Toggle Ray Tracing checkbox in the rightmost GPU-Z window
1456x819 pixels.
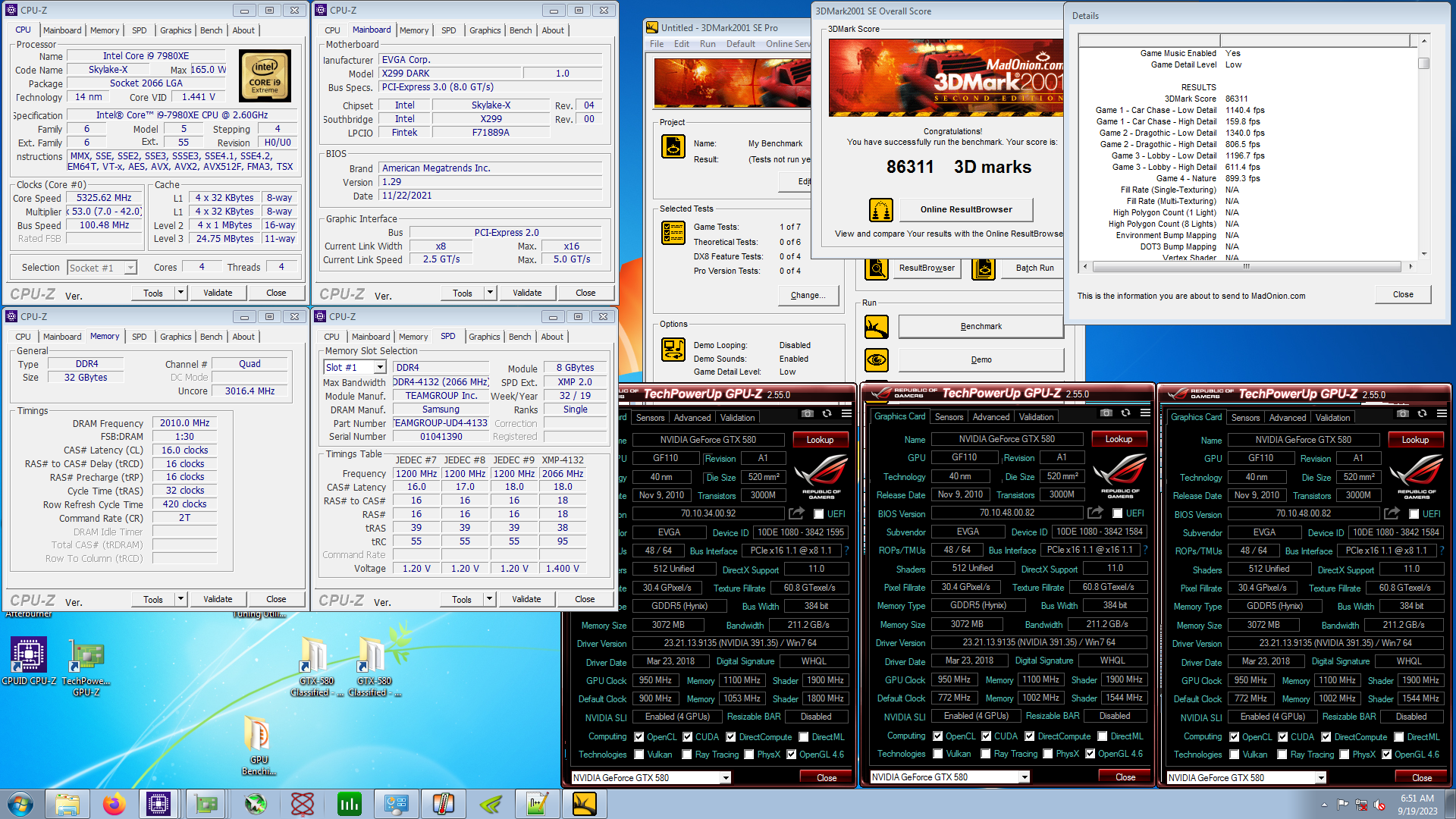tap(1282, 755)
